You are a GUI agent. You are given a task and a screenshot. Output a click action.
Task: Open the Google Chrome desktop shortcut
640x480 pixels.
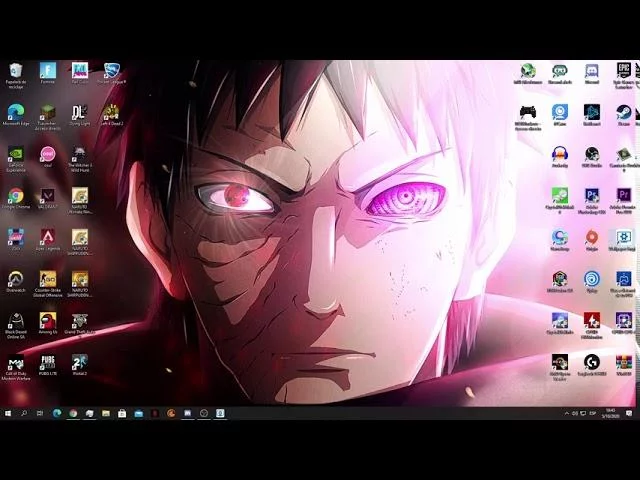pyautogui.click(x=16, y=198)
